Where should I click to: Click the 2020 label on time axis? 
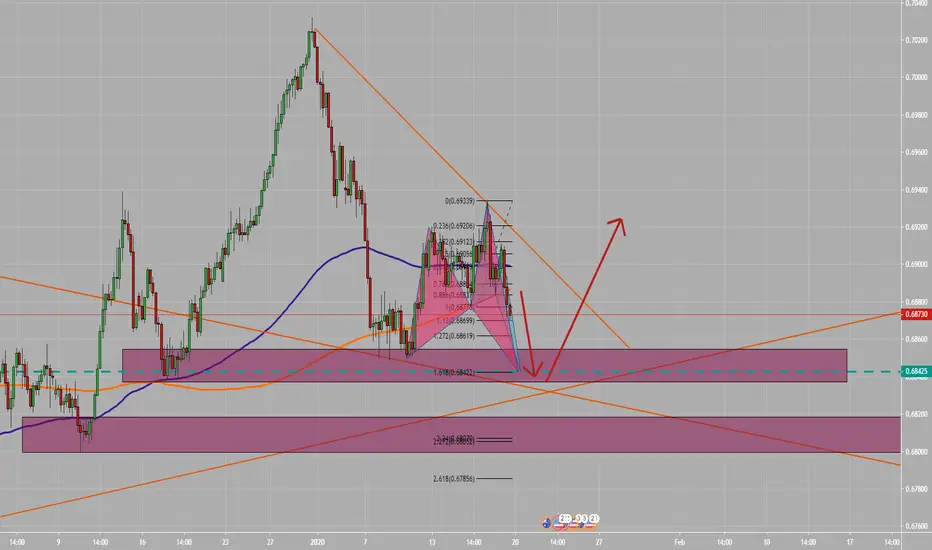317,542
